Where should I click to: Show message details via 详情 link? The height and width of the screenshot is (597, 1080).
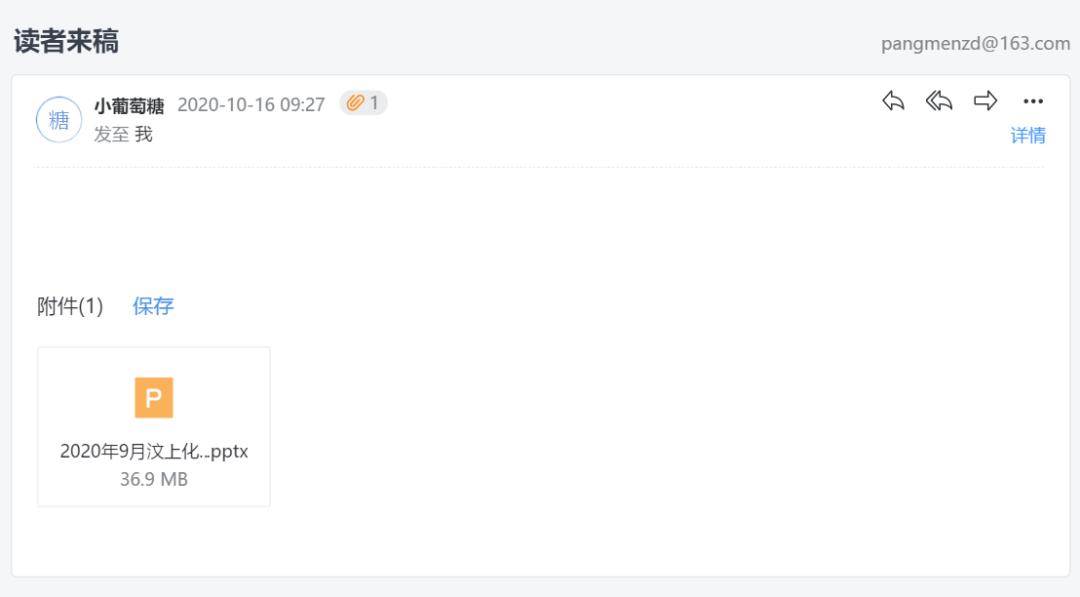1028,135
